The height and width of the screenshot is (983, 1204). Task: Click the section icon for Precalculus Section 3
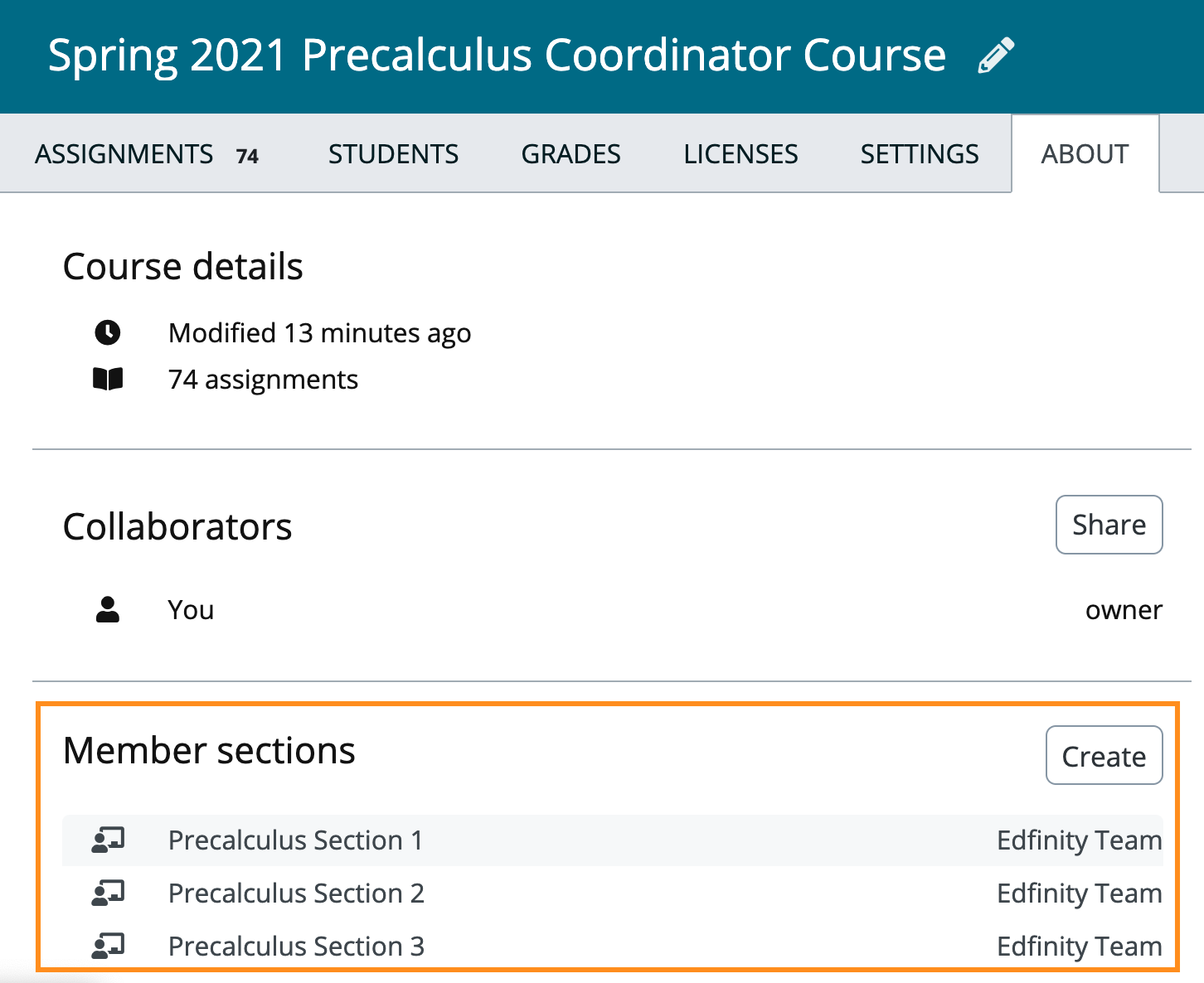click(x=108, y=946)
